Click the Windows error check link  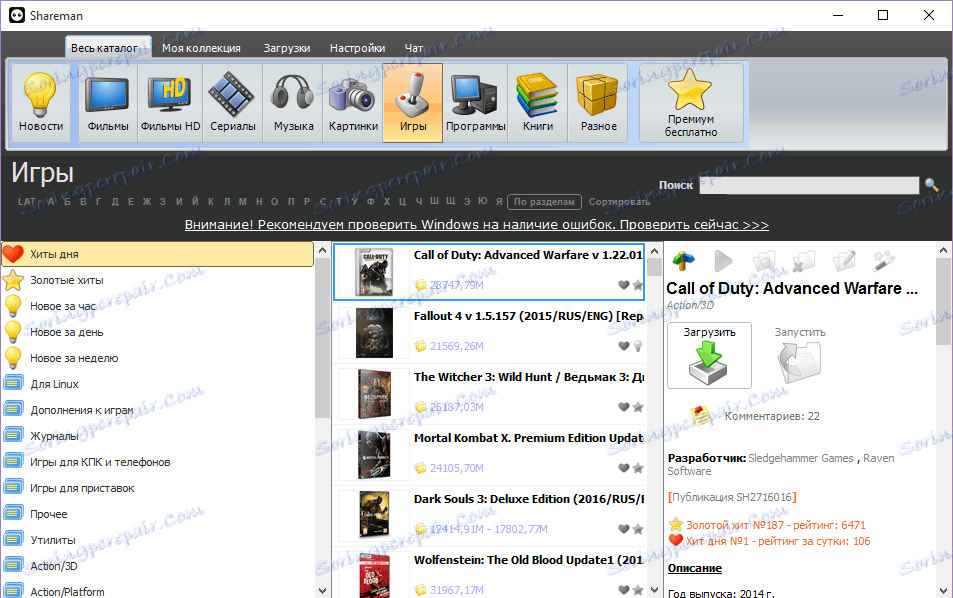476,225
